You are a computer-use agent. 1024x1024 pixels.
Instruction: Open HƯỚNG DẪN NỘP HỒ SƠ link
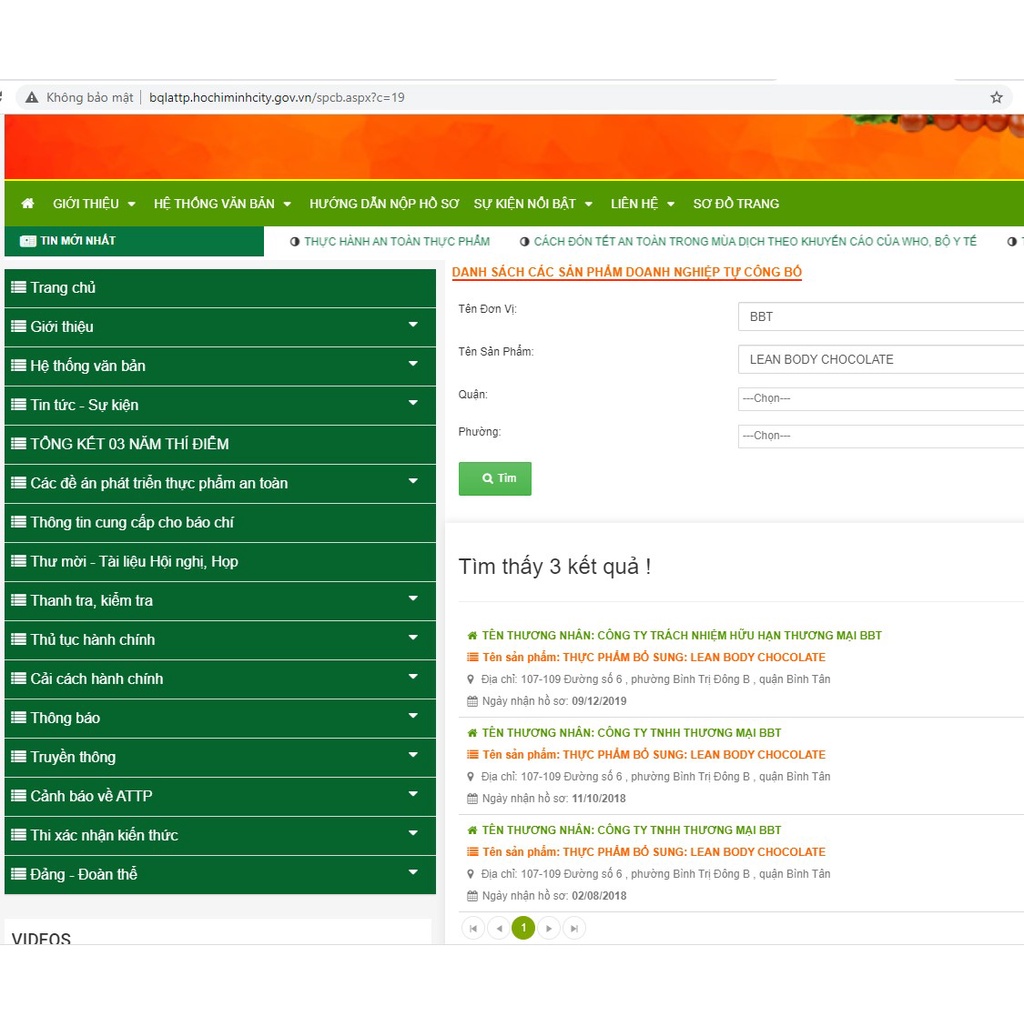click(x=384, y=204)
